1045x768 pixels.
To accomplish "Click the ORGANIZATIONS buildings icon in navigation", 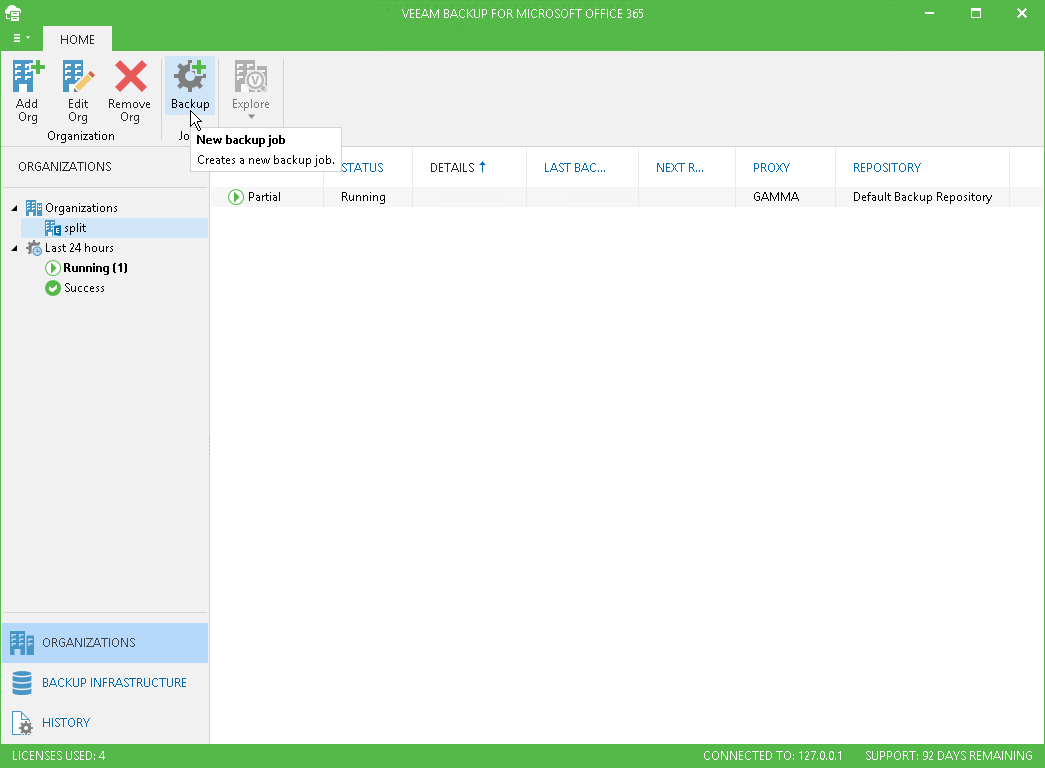I will [x=22, y=643].
